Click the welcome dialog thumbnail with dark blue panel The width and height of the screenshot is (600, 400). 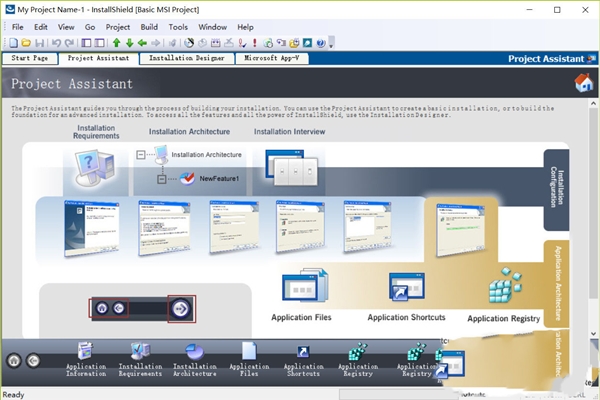(91, 228)
